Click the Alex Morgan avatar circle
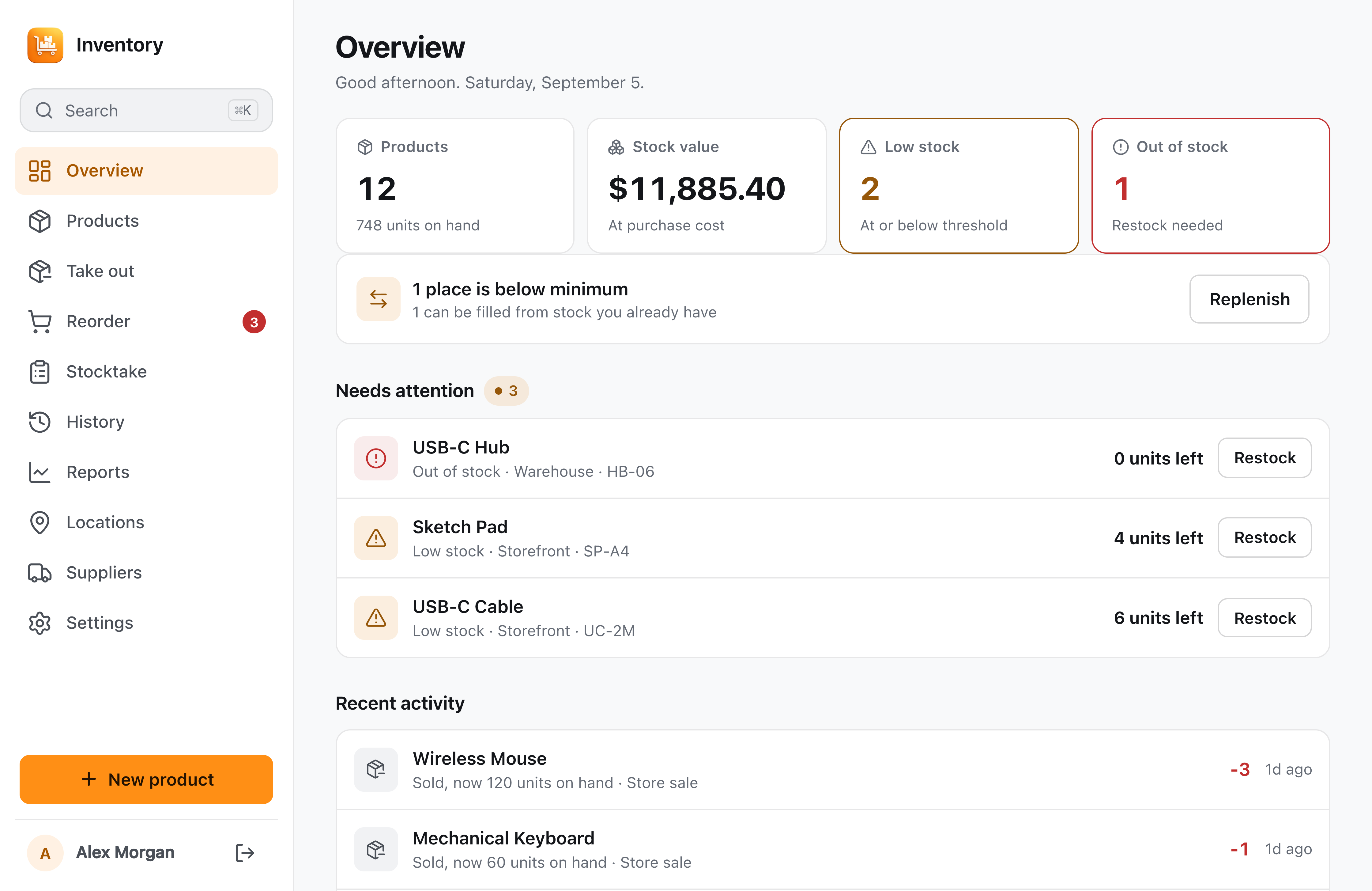The width and height of the screenshot is (1372, 891). click(x=45, y=852)
